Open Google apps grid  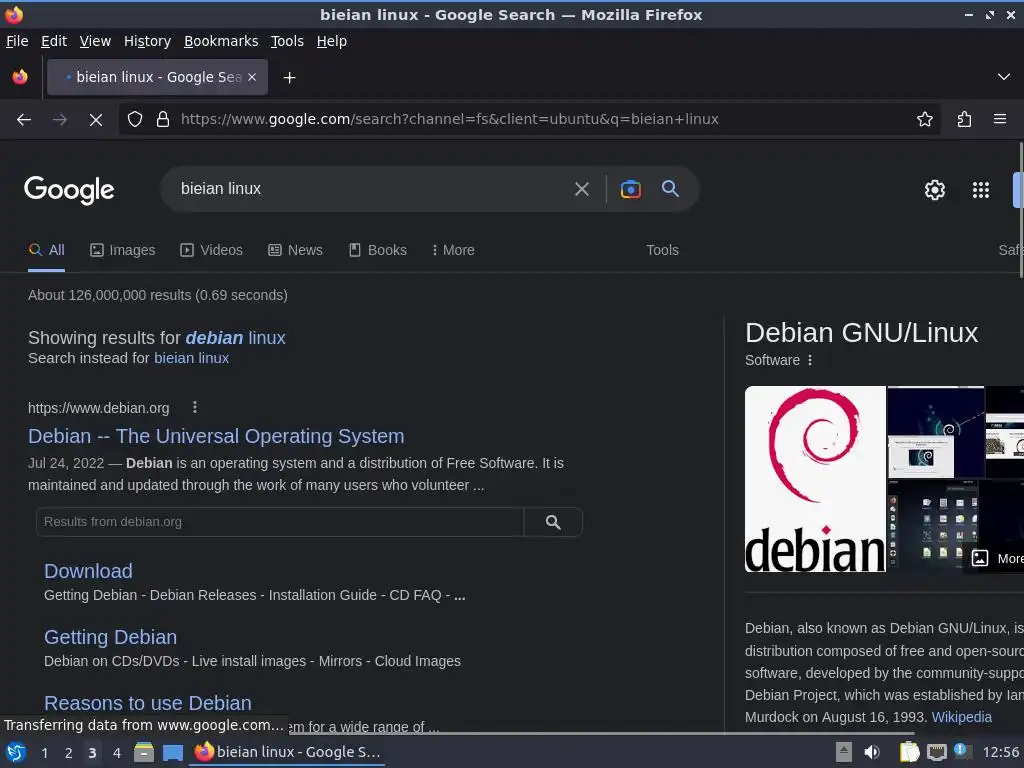point(981,190)
